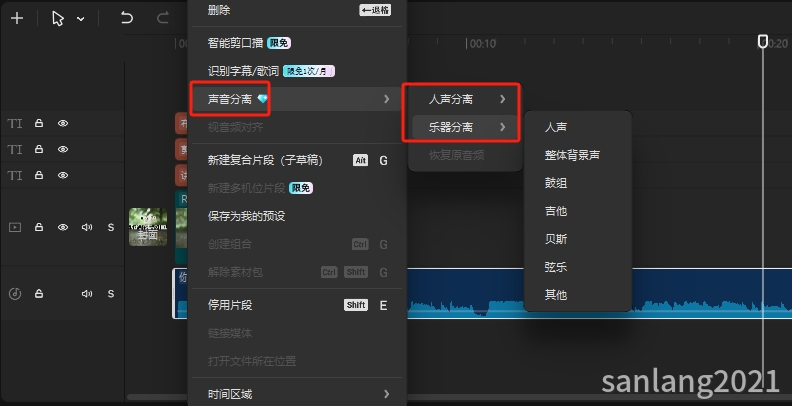Select the pointer selection tool
Image resolution: width=792 pixels, height=406 pixels.
(x=58, y=19)
